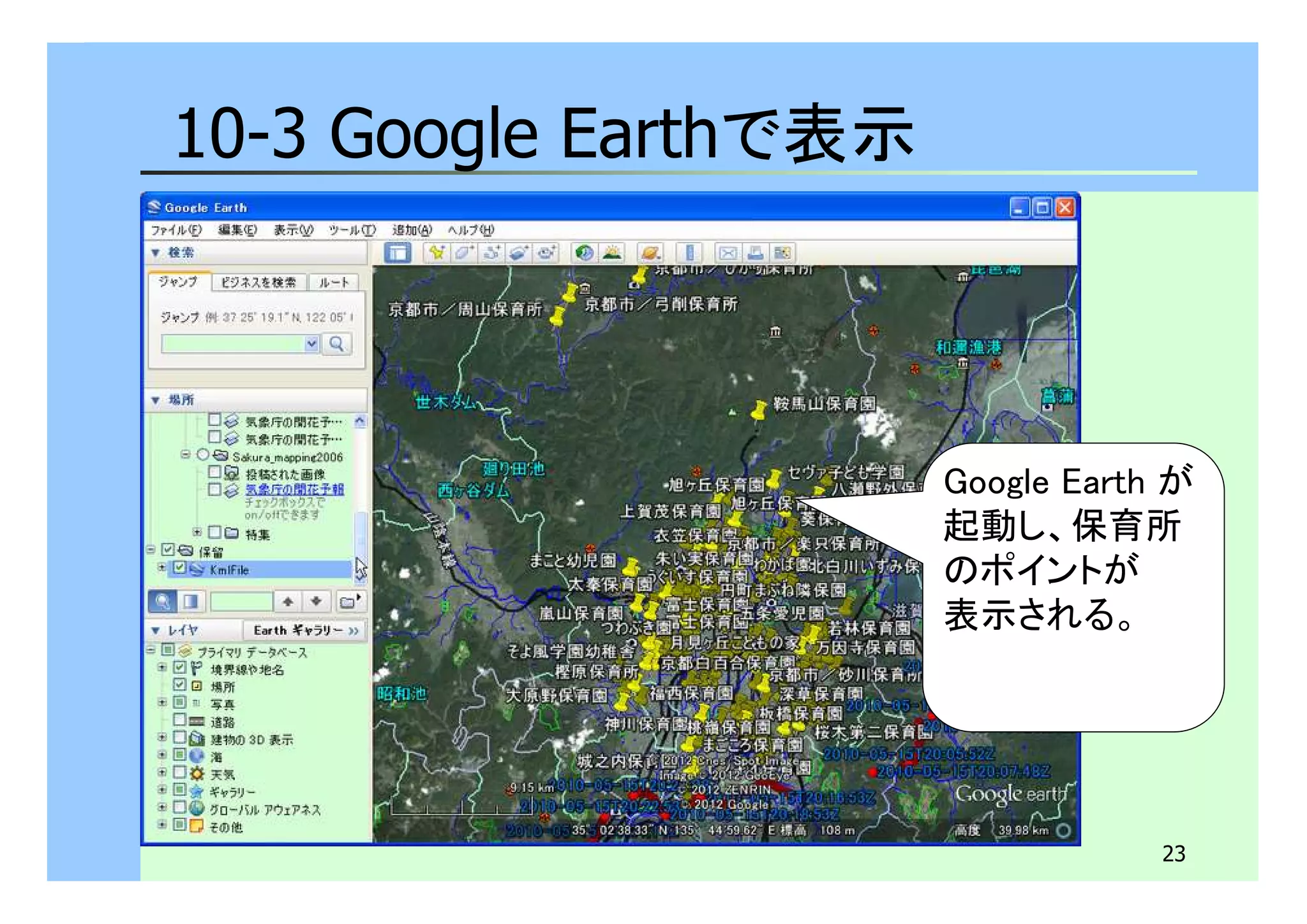Viewport: 1307px width, 924px height.
Task: Open the 気象庁の開花予報 link
Action: pos(295,490)
